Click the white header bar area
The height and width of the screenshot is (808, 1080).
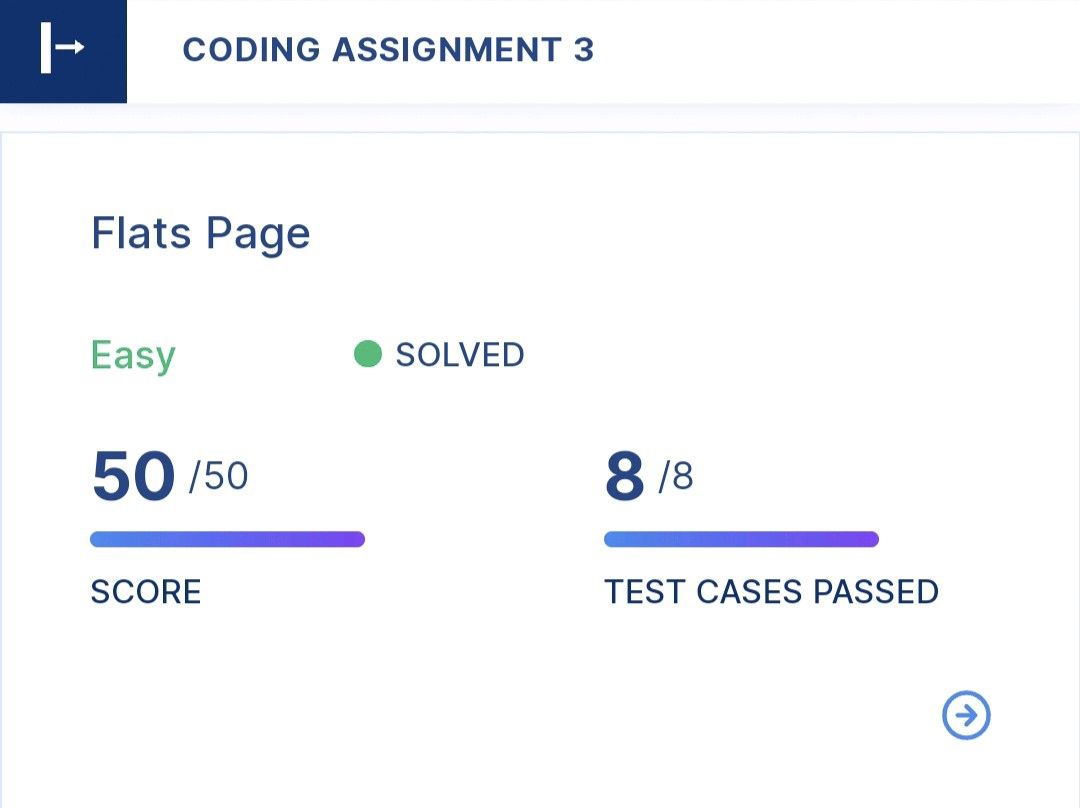827,51
